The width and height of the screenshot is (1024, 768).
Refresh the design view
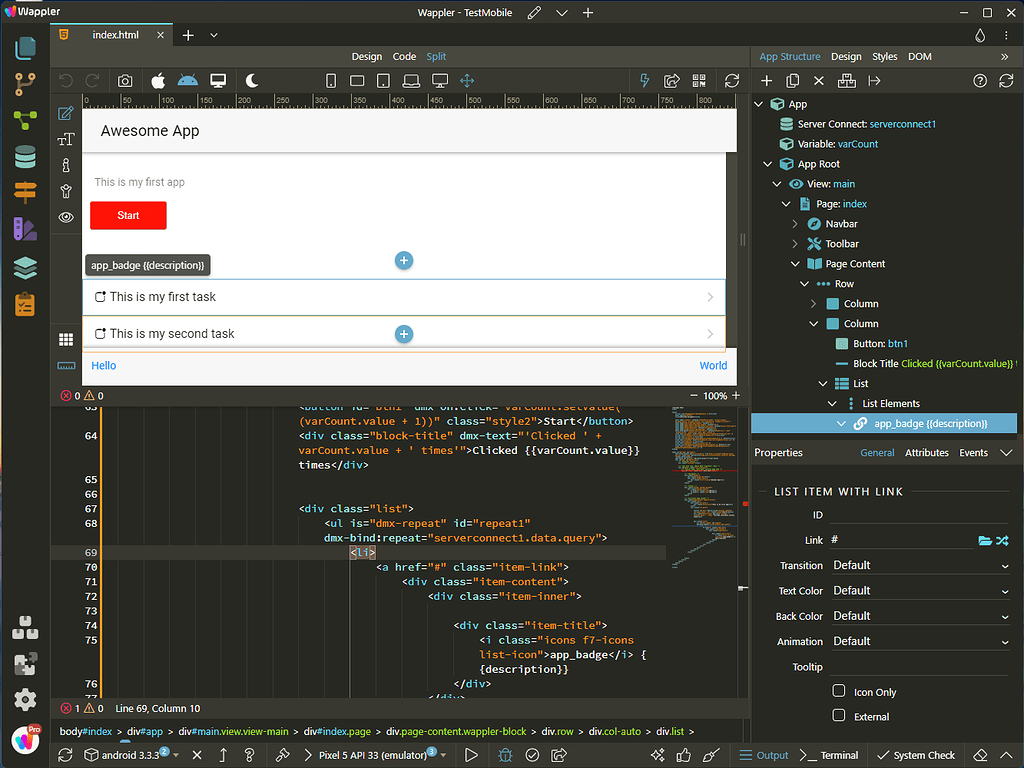(x=732, y=81)
